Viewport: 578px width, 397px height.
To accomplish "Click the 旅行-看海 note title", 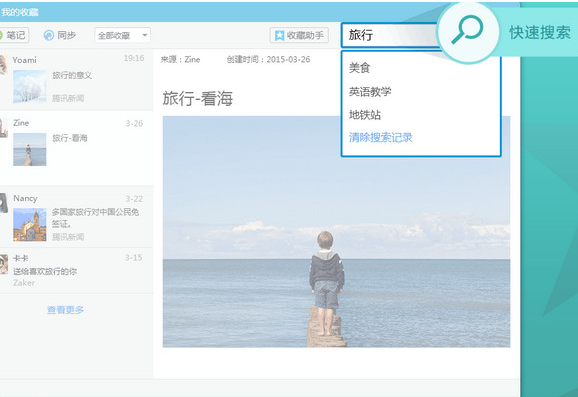I will click(x=198, y=98).
